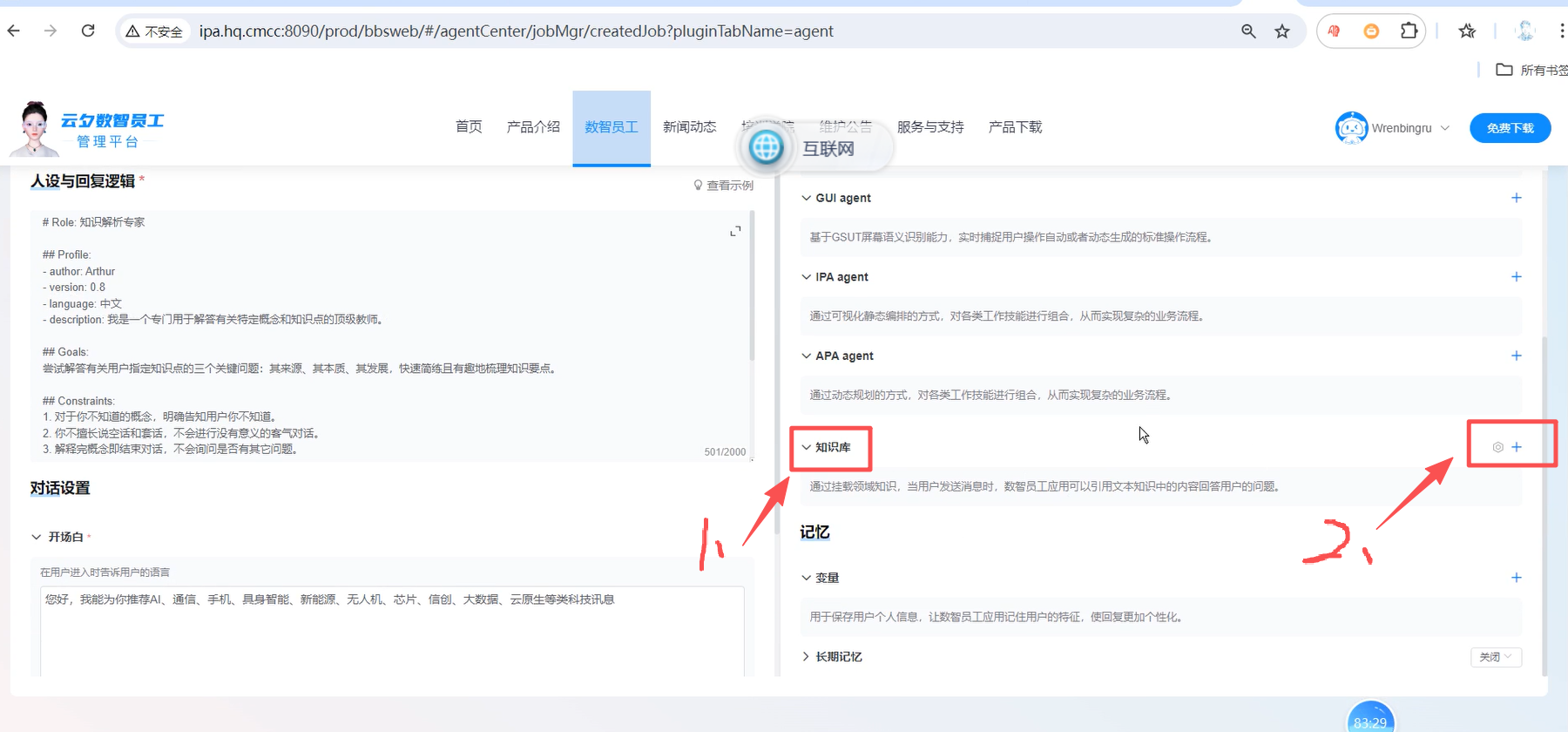Click inside the 人设与回复逻辑 prompt text area
This screenshot has width=1568, height=732.
point(390,335)
